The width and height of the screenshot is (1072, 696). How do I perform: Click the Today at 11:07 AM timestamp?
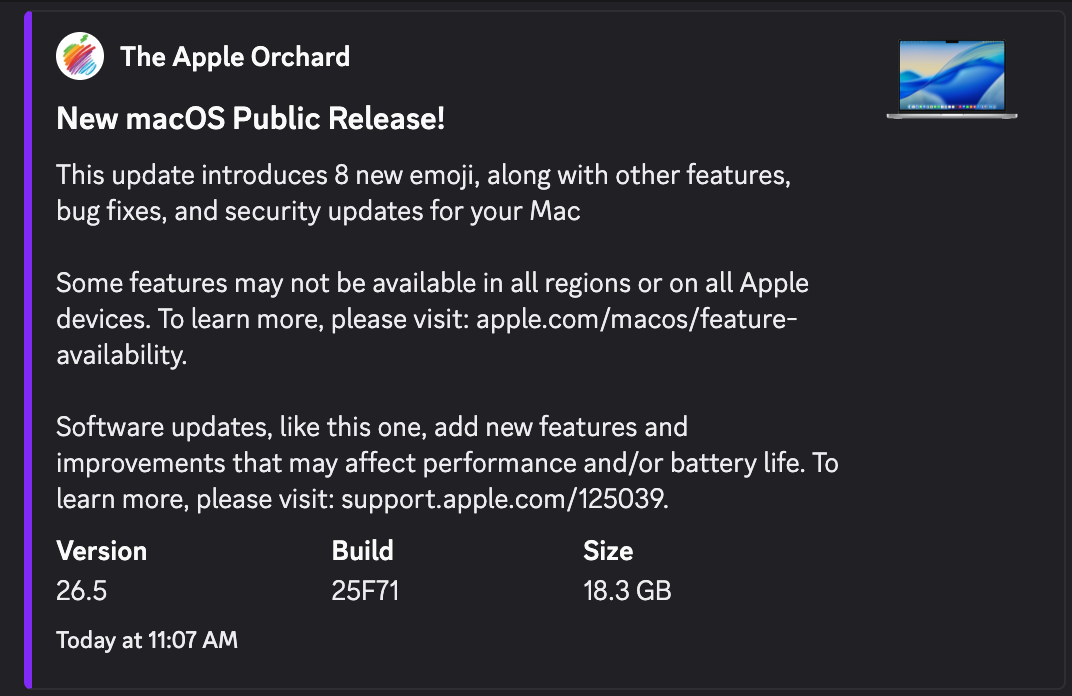[147, 640]
